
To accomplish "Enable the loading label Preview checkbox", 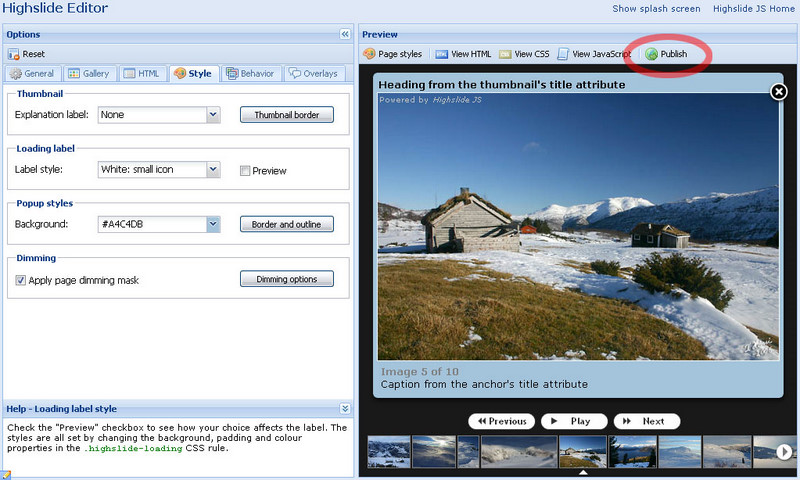I will pyautogui.click(x=245, y=171).
